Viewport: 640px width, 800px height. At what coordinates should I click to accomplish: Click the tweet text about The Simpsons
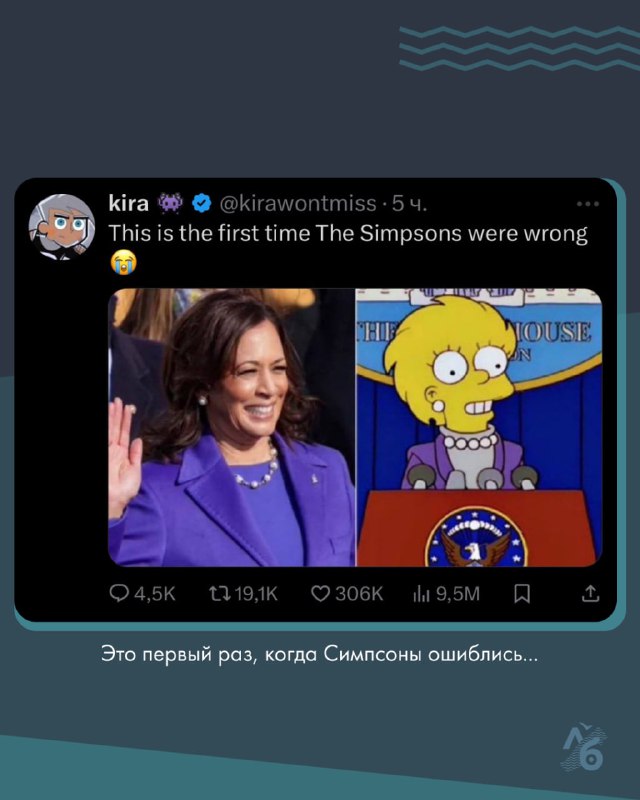(348, 234)
